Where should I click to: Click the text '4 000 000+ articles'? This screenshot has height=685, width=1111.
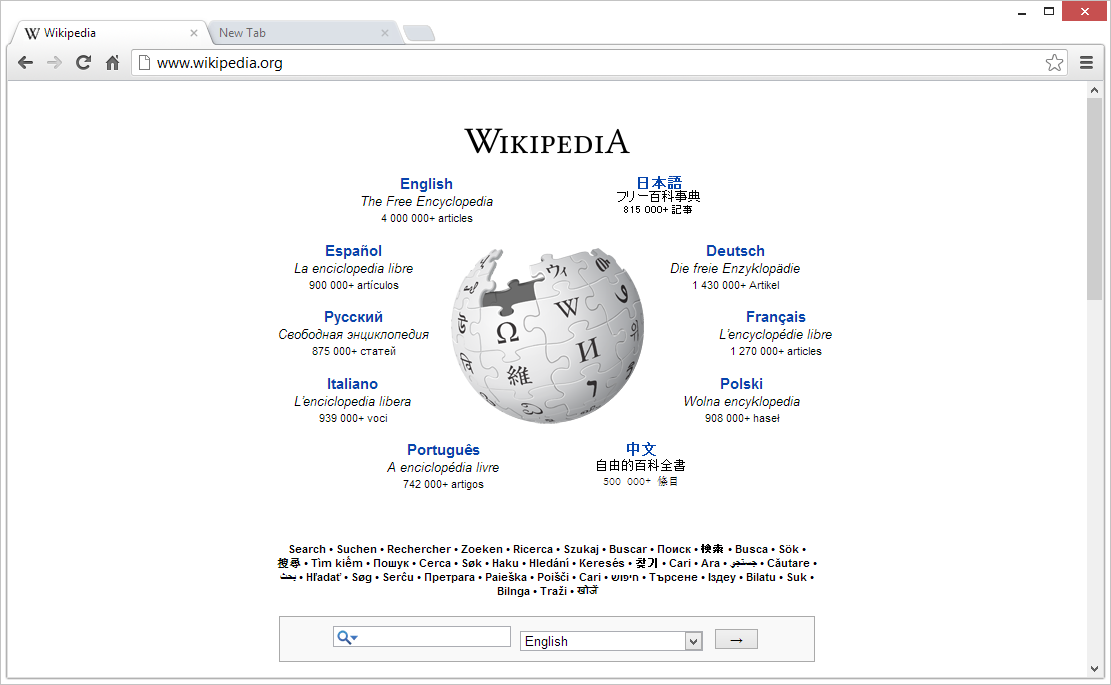427,218
